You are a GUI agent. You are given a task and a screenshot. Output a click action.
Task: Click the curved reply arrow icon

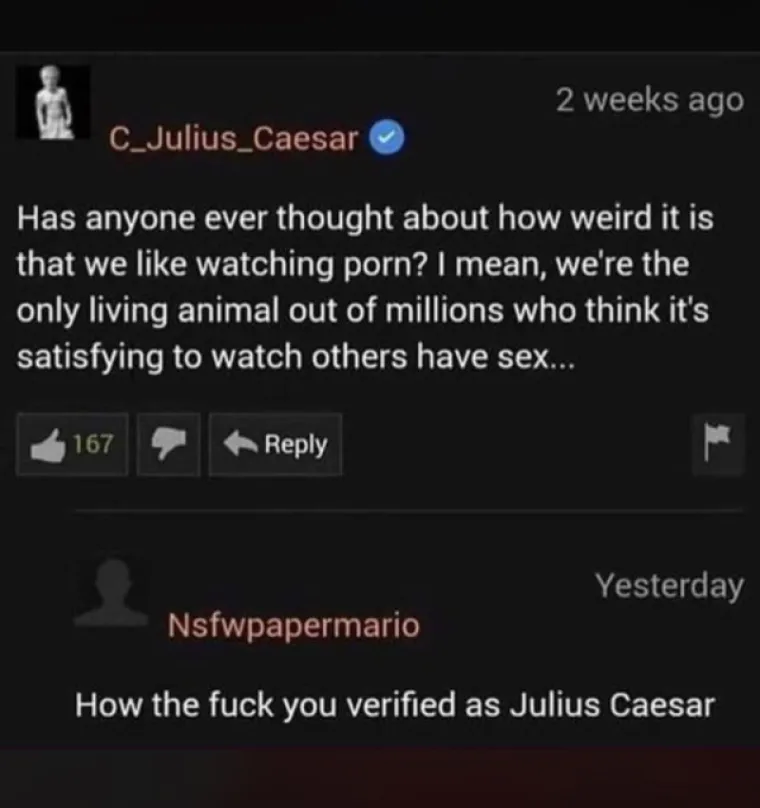(x=240, y=444)
